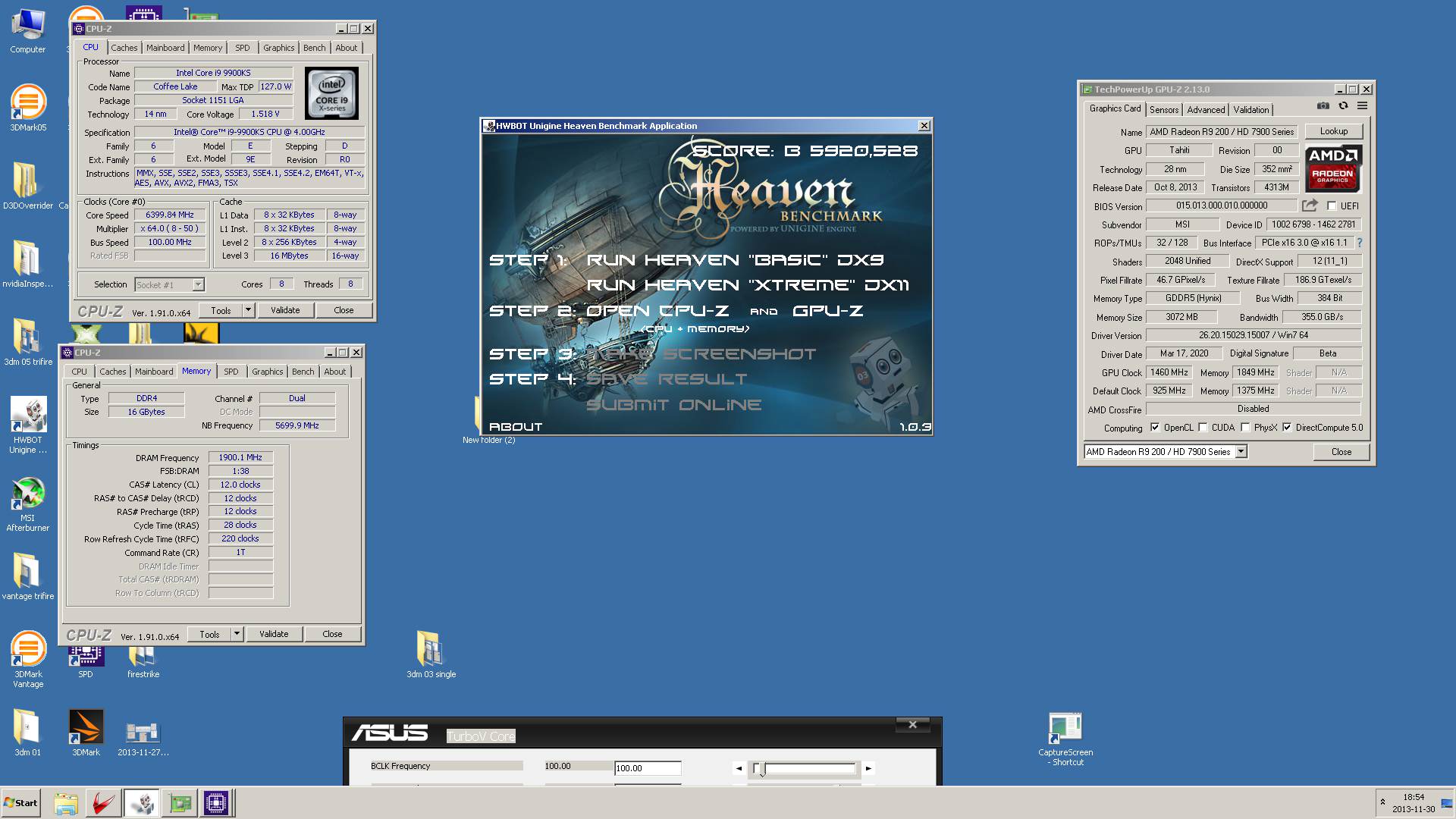
Task: Open 3dm 01 desktop folder
Action: 27,733
